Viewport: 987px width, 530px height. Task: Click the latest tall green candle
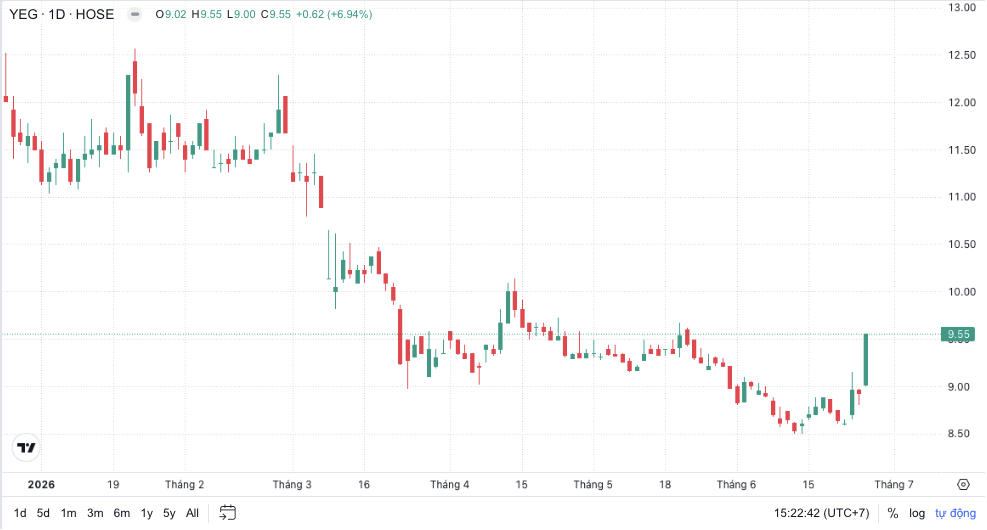(x=866, y=359)
